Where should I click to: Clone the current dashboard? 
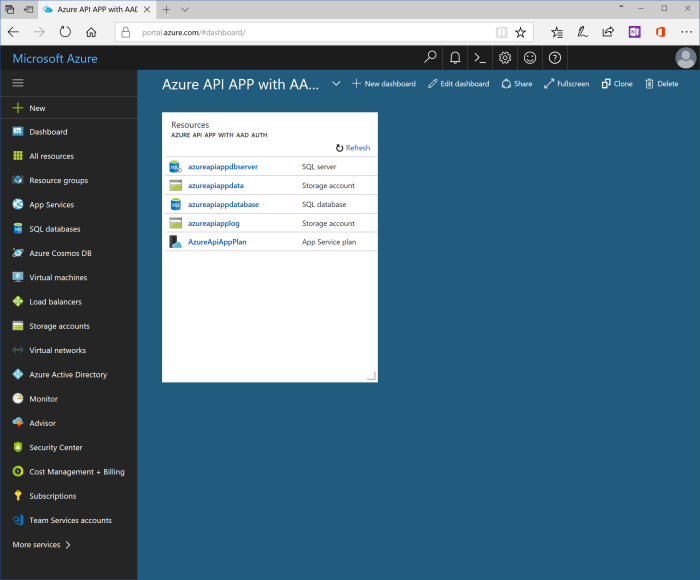[x=617, y=83]
